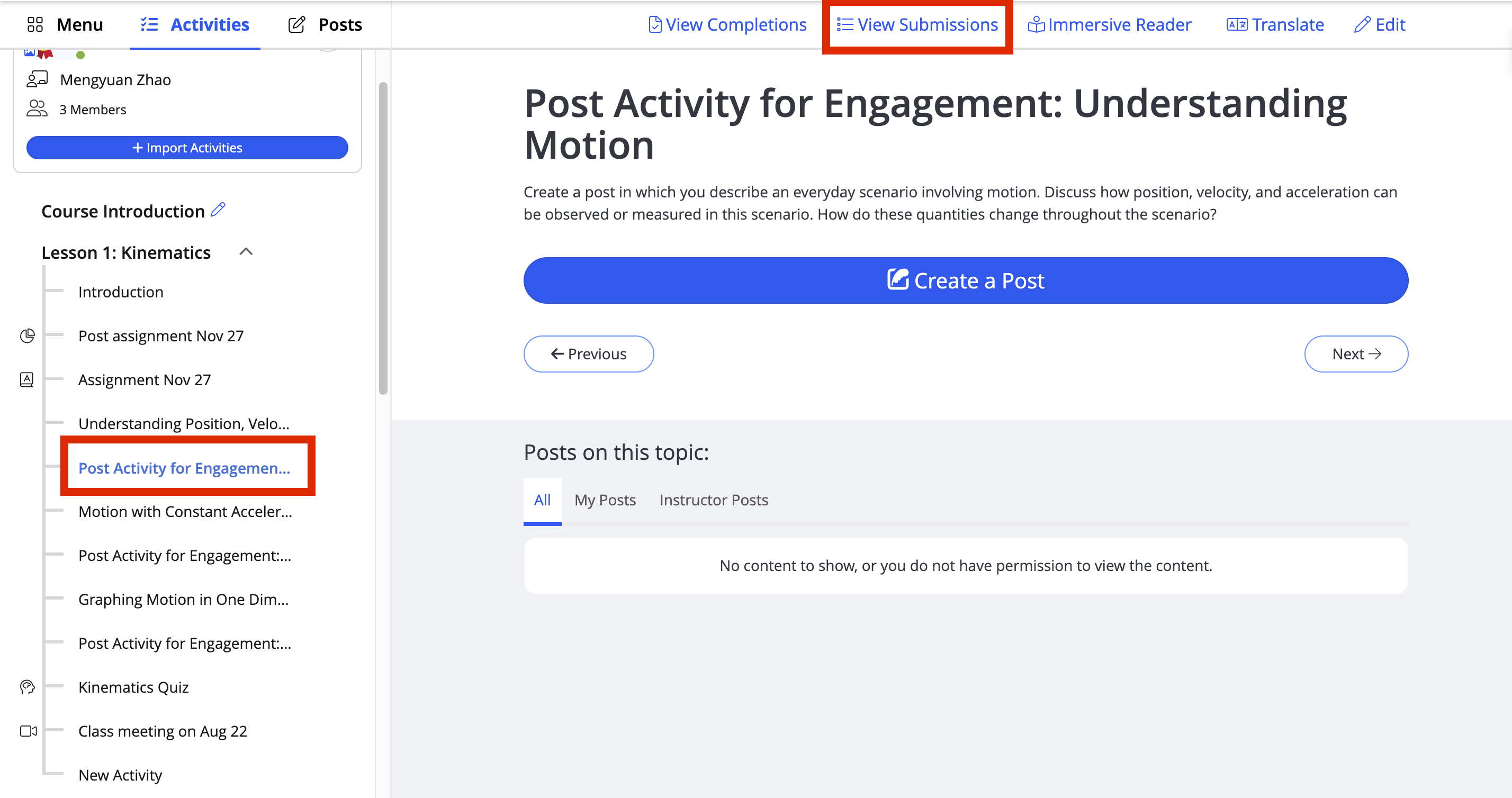This screenshot has width=1512, height=798.
Task: Click the icon inside Create a Post button
Action: pos(897,279)
